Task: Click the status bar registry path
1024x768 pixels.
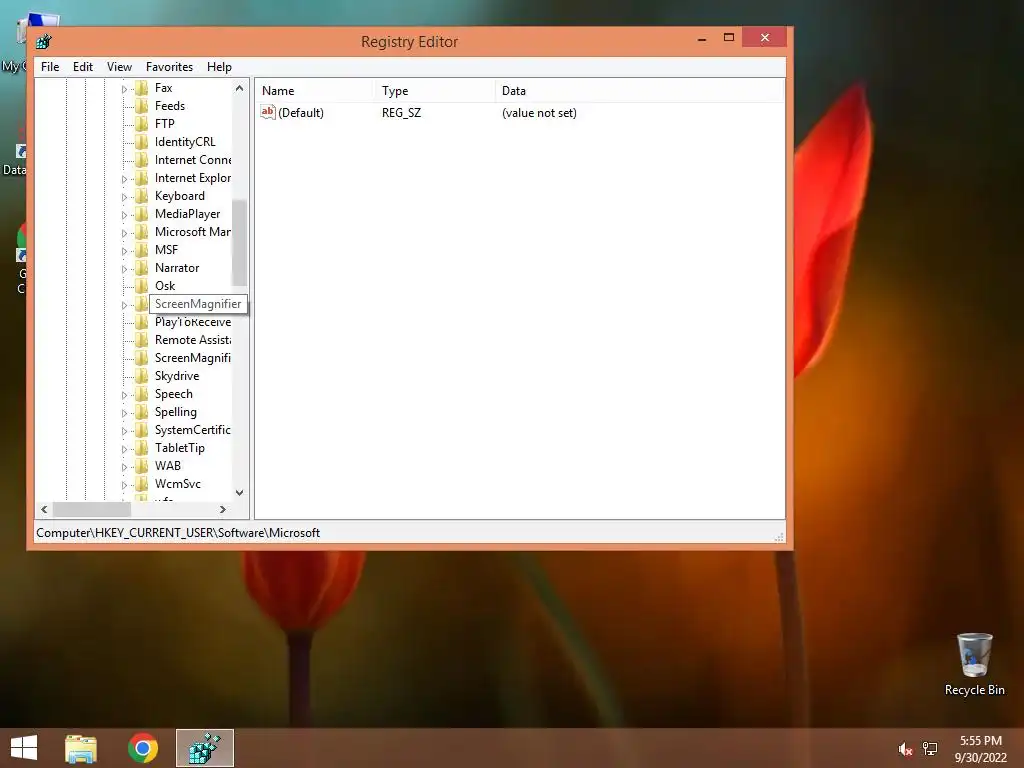Action: (x=178, y=533)
